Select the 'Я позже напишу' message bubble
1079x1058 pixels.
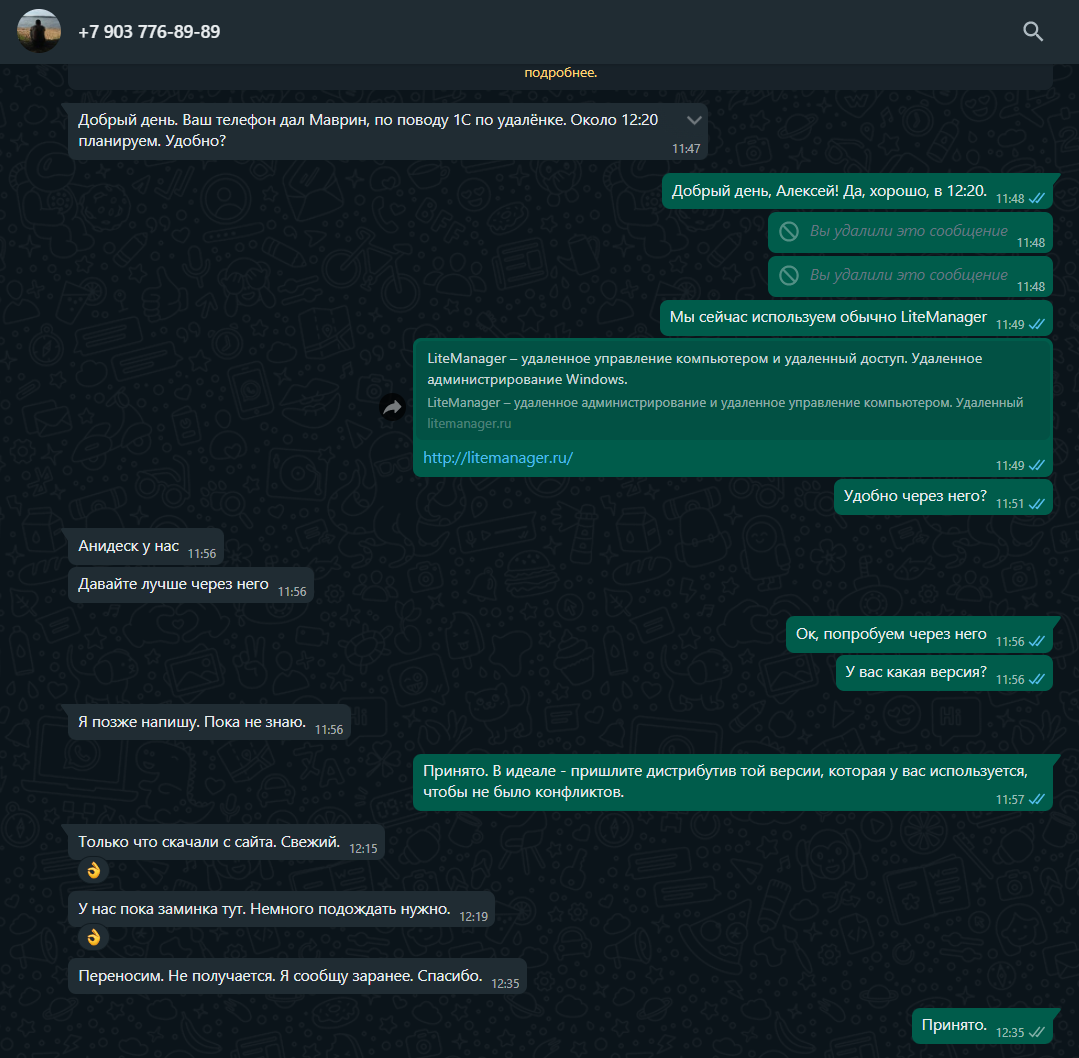(x=209, y=722)
